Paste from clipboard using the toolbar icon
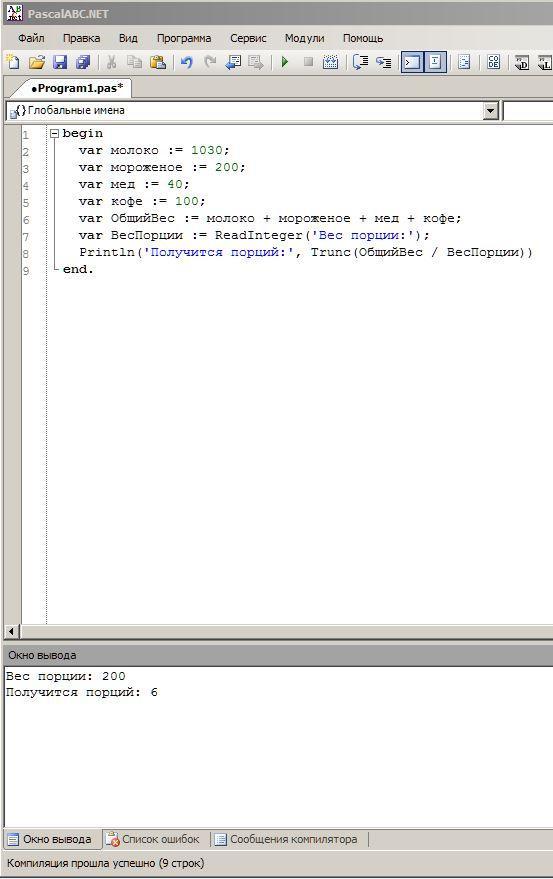 pos(158,62)
